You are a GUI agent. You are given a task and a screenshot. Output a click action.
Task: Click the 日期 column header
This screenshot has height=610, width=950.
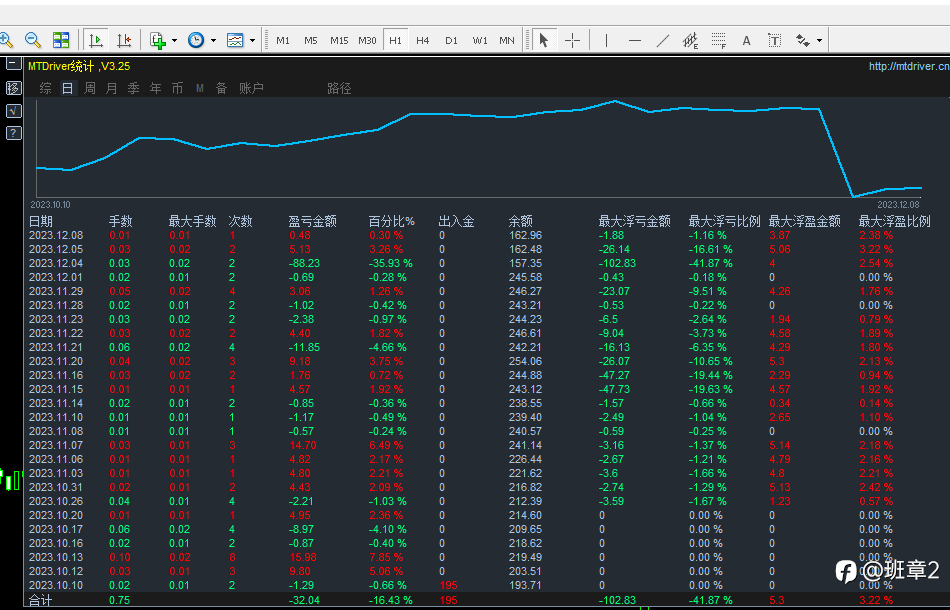tap(41, 221)
